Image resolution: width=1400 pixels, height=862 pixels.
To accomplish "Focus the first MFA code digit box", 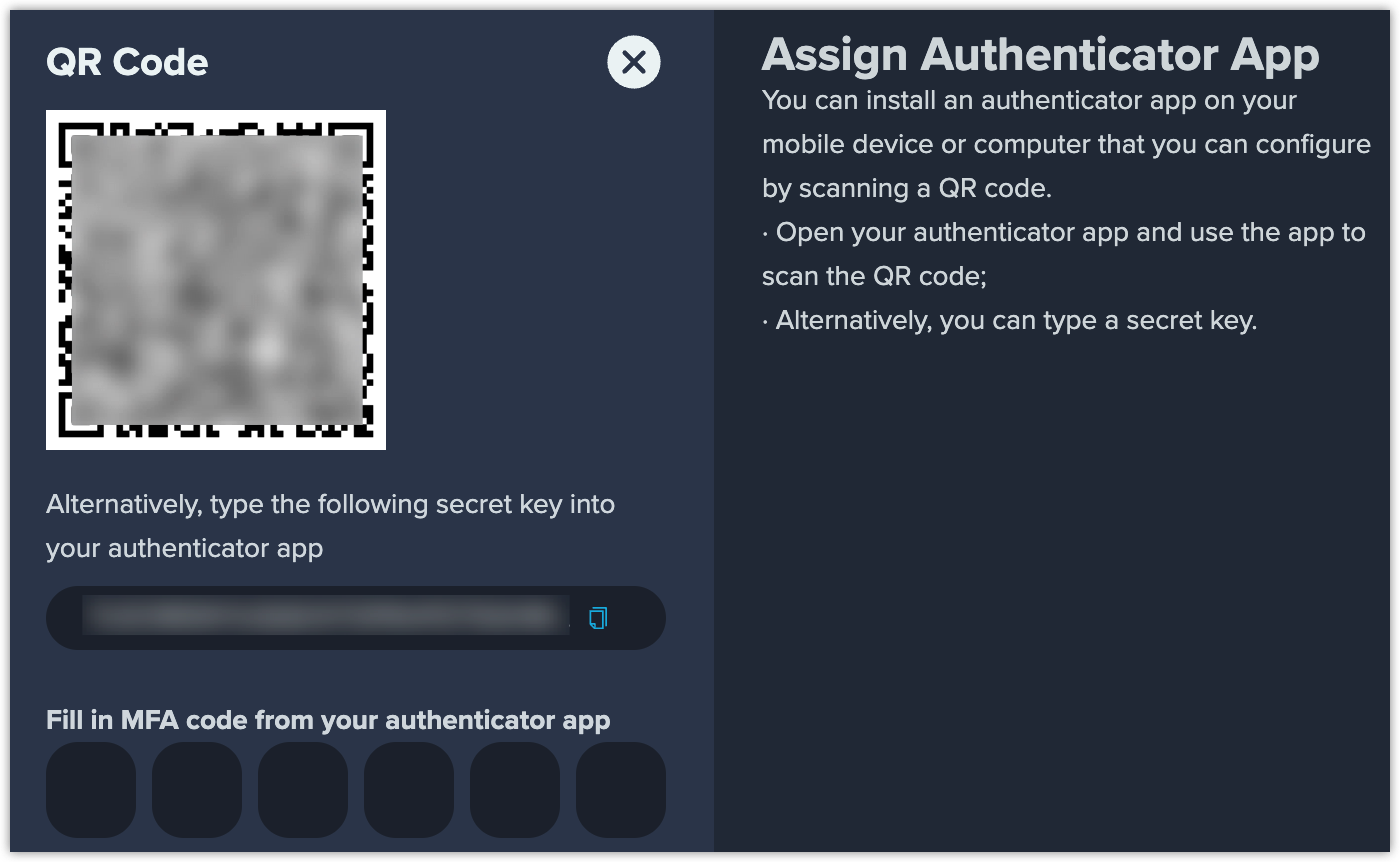I will [x=91, y=789].
